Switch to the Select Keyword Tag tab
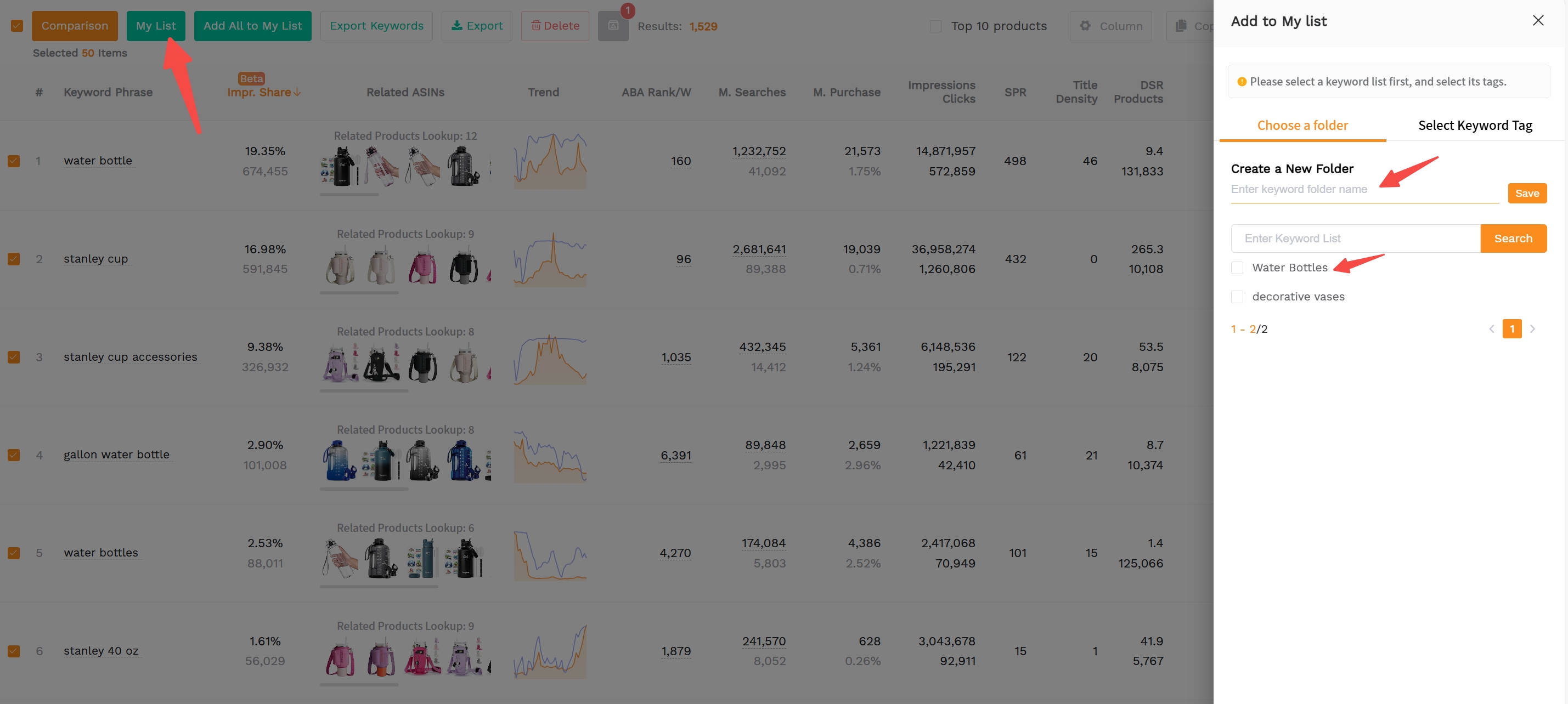The width and height of the screenshot is (1568, 704). point(1475,125)
